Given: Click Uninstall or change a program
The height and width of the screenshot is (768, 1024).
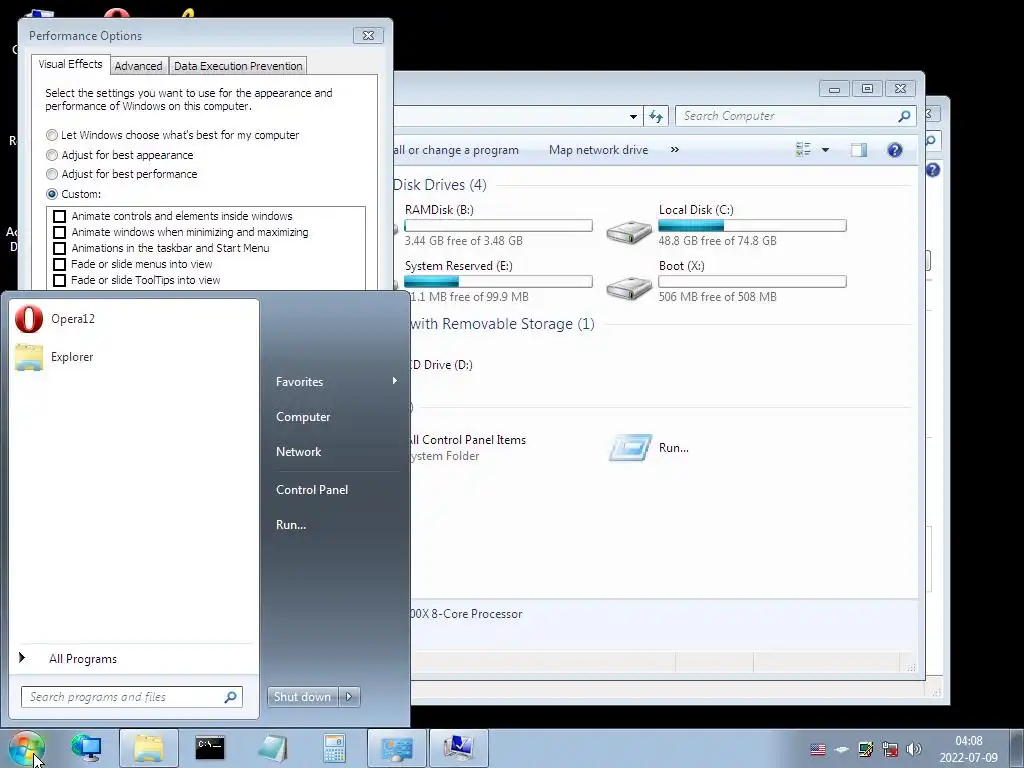Looking at the screenshot, I should (456, 150).
